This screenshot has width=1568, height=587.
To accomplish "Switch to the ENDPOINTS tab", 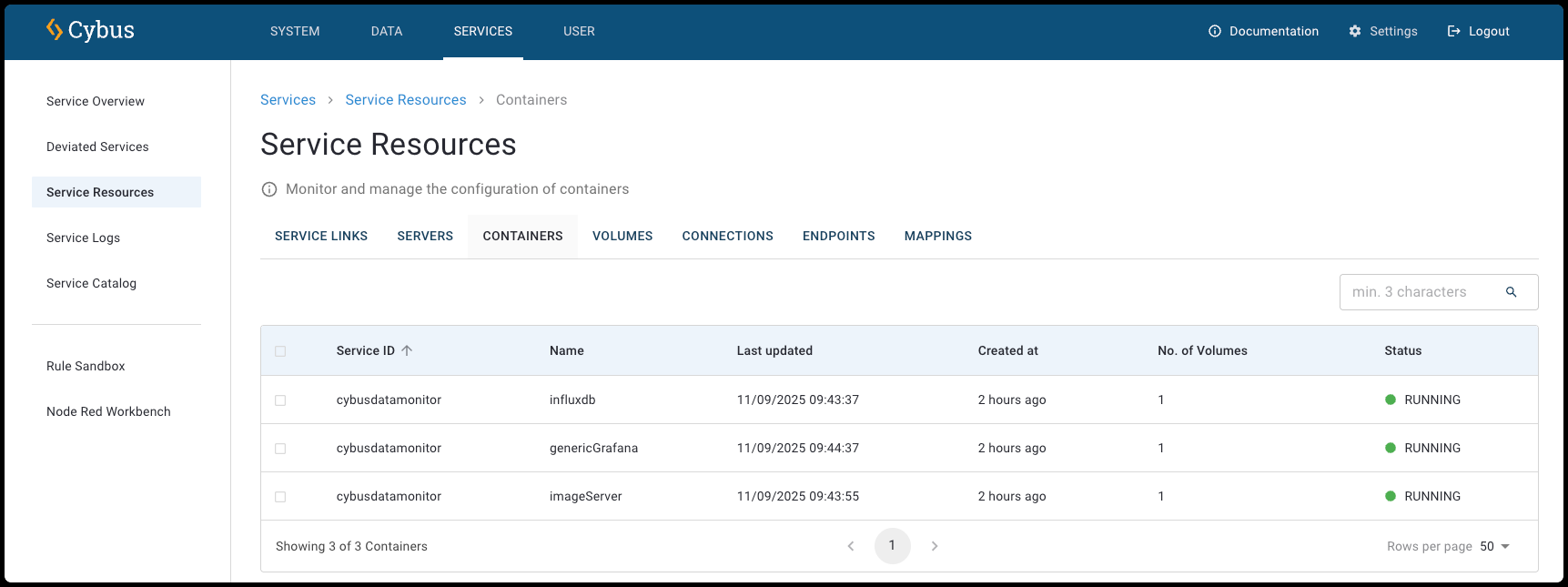I will [x=838, y=236].
